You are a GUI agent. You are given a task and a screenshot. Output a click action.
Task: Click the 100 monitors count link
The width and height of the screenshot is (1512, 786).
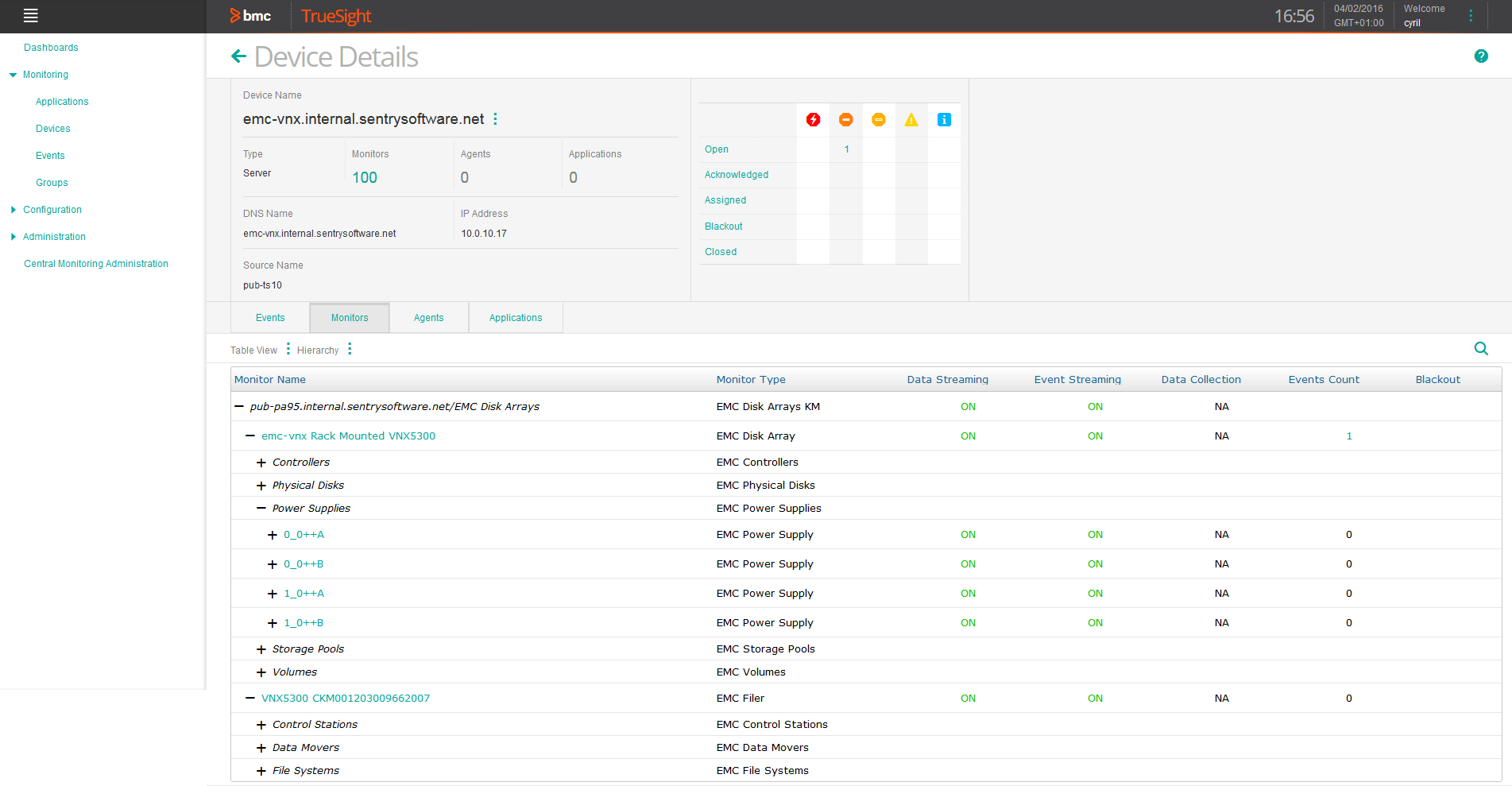[x=365, y=177]
